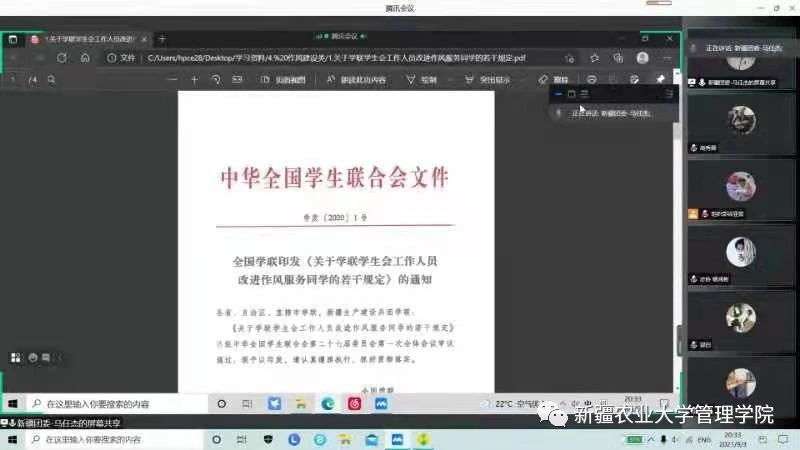
Task: Open a new browser tab
Action: [162, 39]
